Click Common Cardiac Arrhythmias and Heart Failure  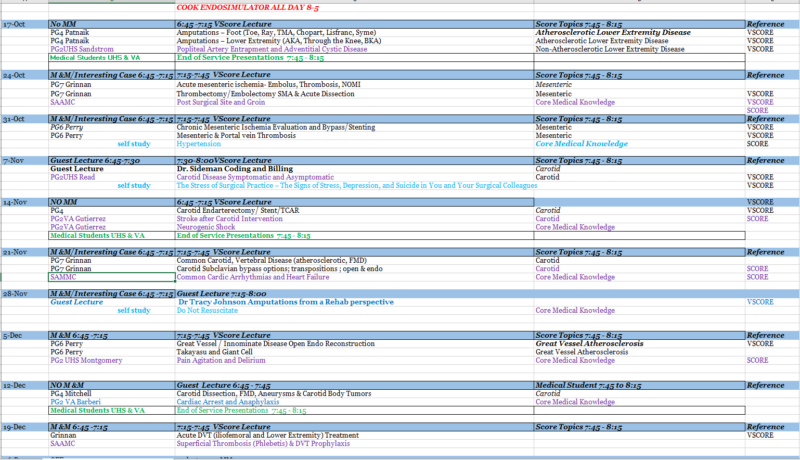tap(245, 277)
